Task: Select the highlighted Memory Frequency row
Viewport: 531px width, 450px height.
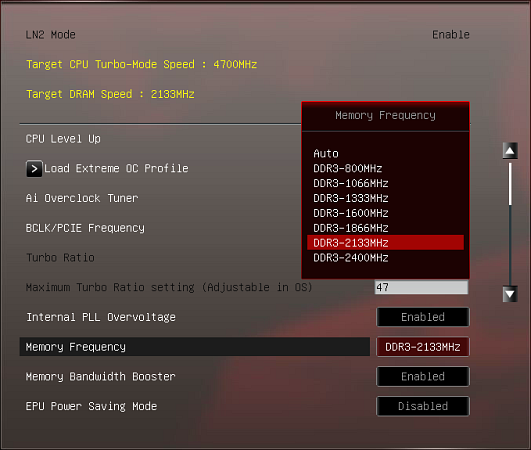Action: click(x=195, y=347)
